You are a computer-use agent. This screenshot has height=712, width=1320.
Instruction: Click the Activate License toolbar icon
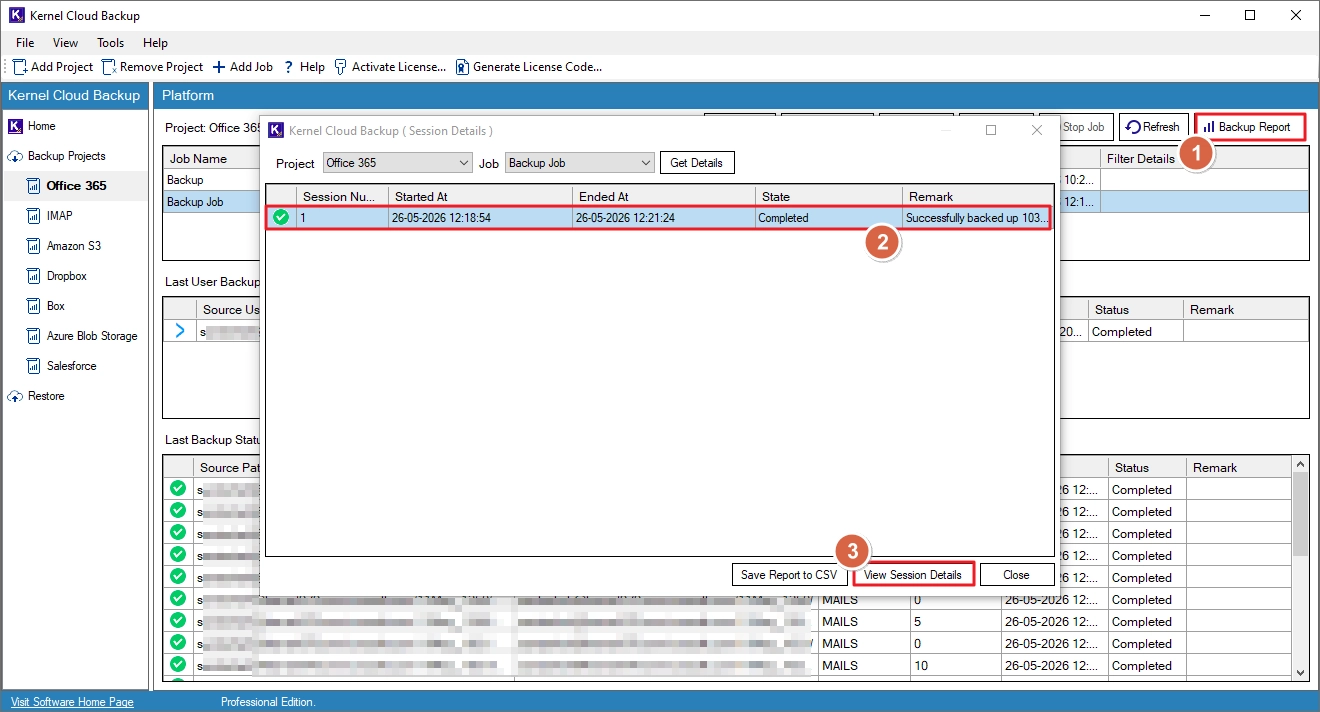coord(340,67)
